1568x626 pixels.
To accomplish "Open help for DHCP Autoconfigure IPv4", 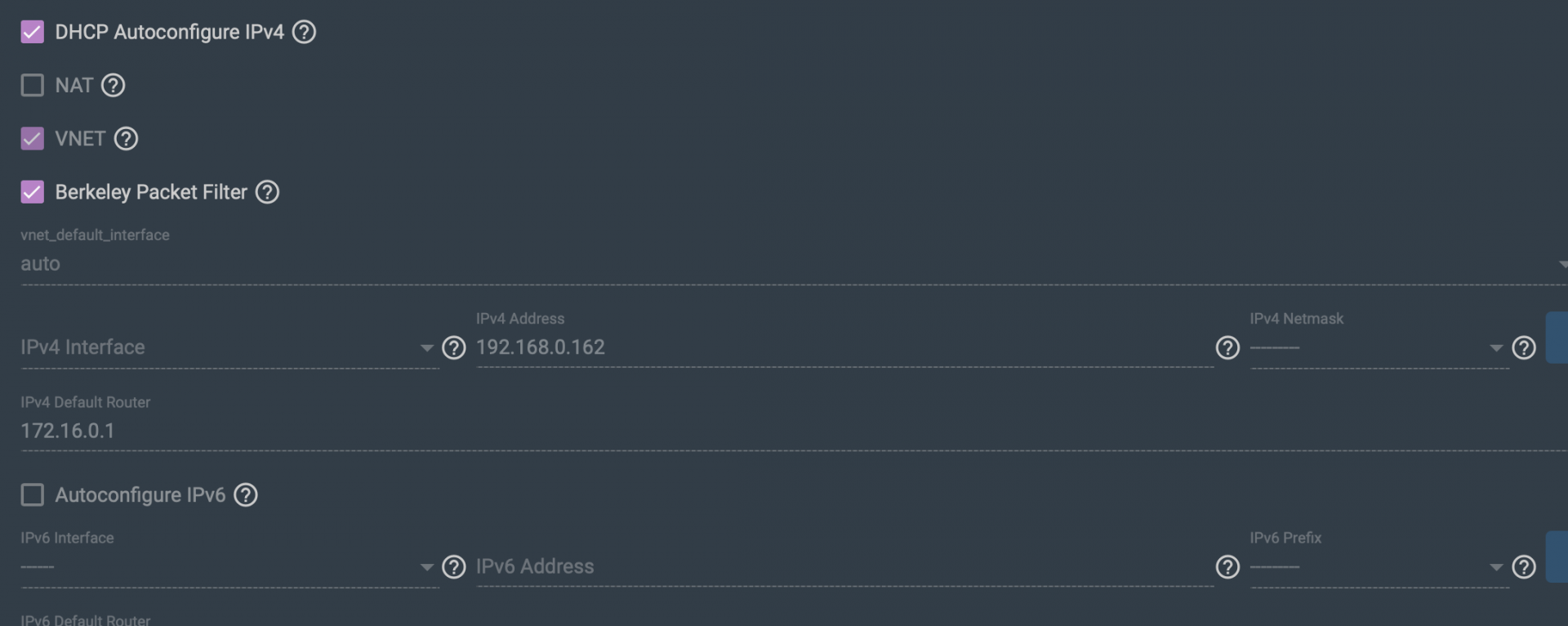I will [x=304, y=32].
